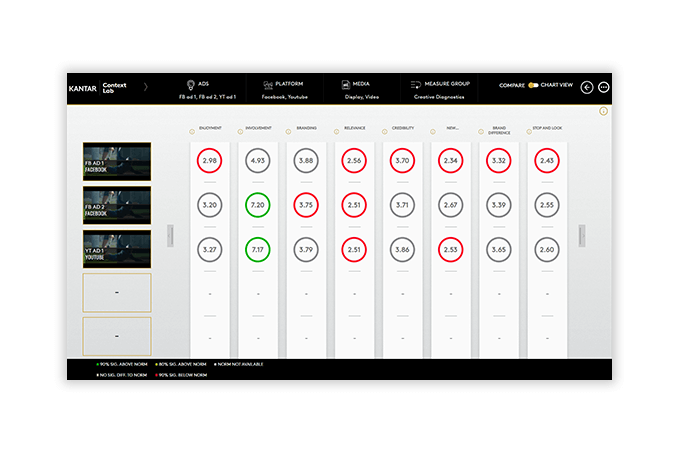Expand the chevron next to Context Lab
680x453 pixels.
click(x=146, y=87)
